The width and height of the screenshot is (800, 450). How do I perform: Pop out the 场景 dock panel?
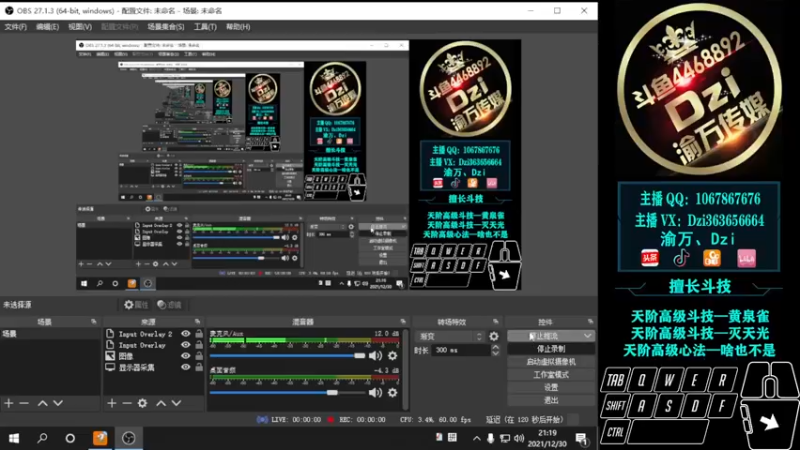[x=93, y=321]
